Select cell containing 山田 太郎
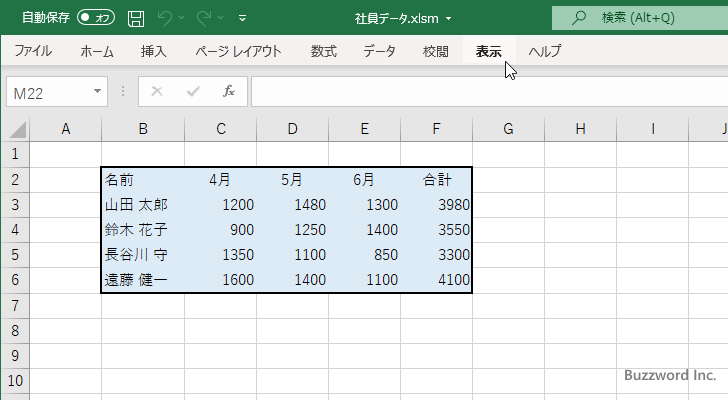Screen dimensions: 728x400 pyautogui.click(x=143, y=205)
